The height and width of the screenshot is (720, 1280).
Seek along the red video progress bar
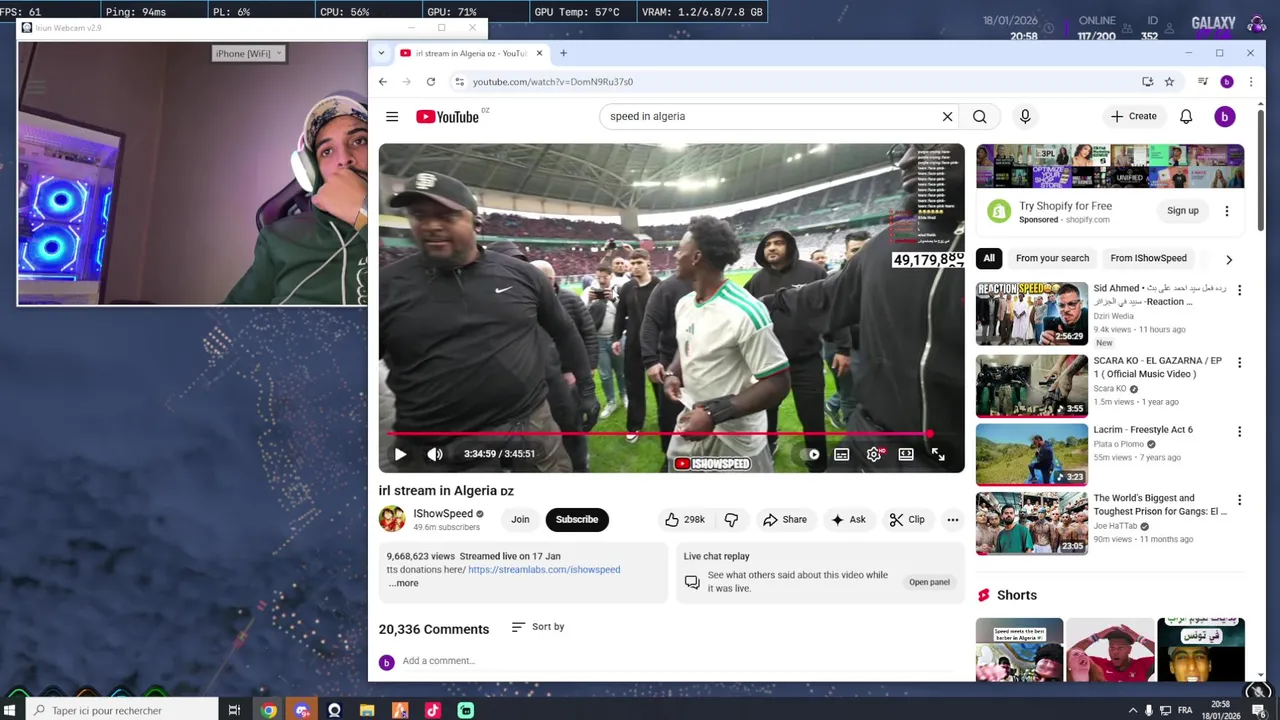pyautogui.click(x=660, y=434)
